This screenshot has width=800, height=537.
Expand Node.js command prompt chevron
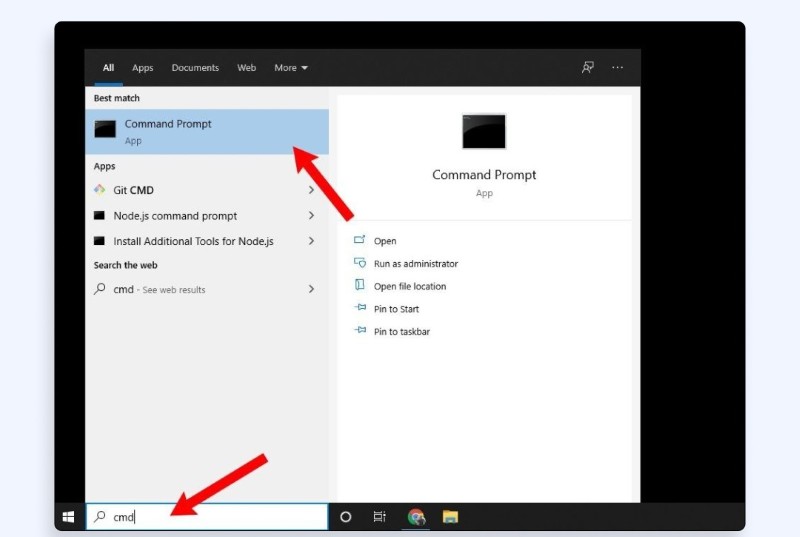[311, 216]
